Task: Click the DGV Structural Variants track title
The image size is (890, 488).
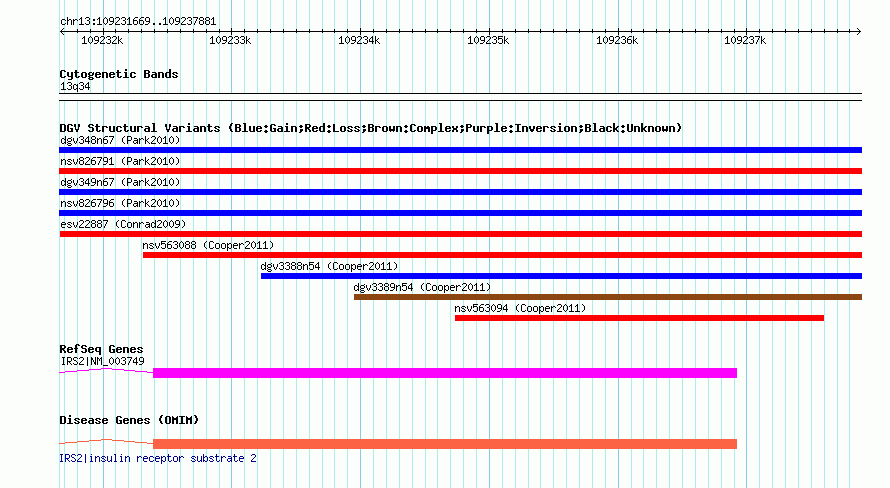Action: pyautogui.click(x=371, y=128)
